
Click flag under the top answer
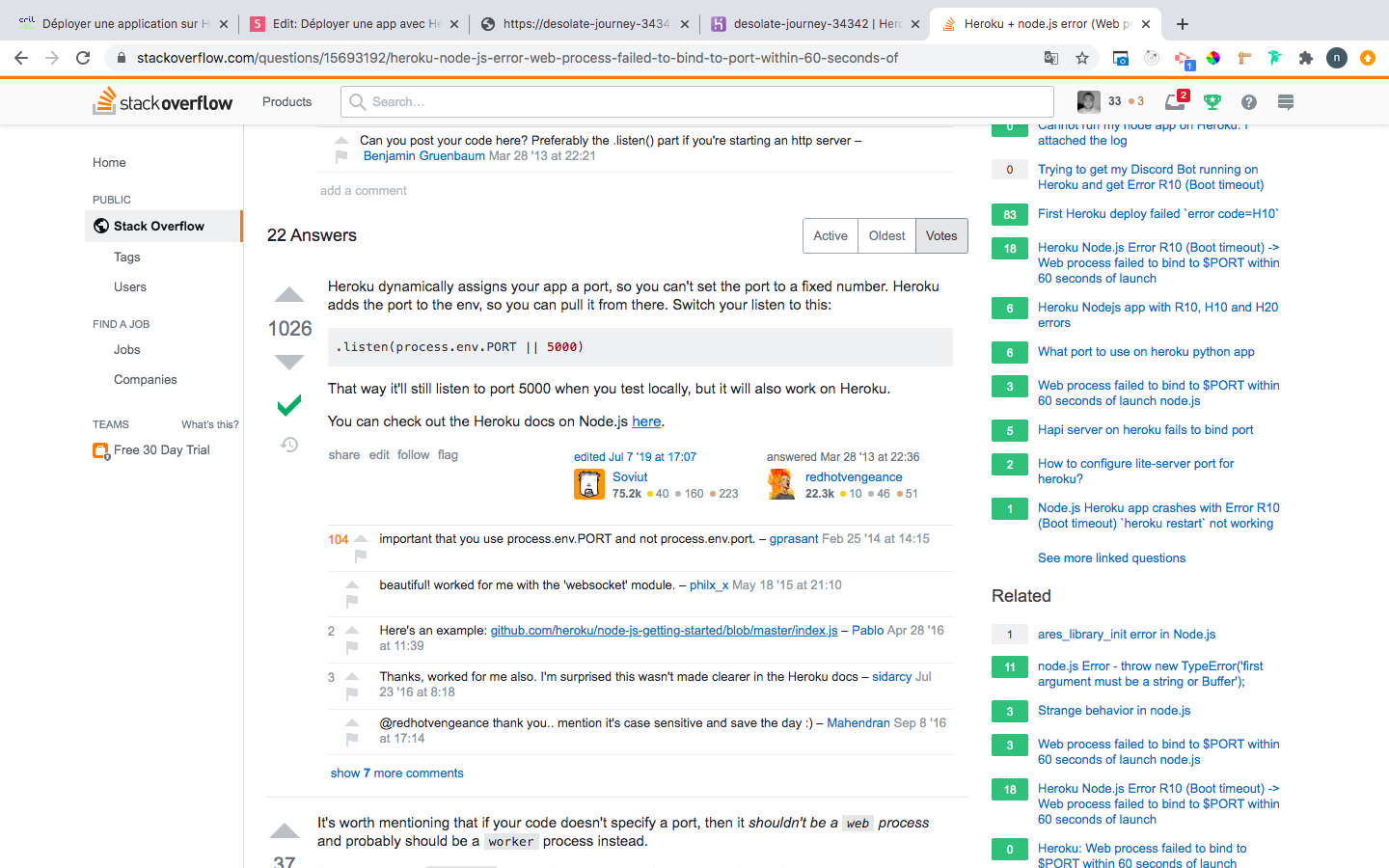coord(448,454)
